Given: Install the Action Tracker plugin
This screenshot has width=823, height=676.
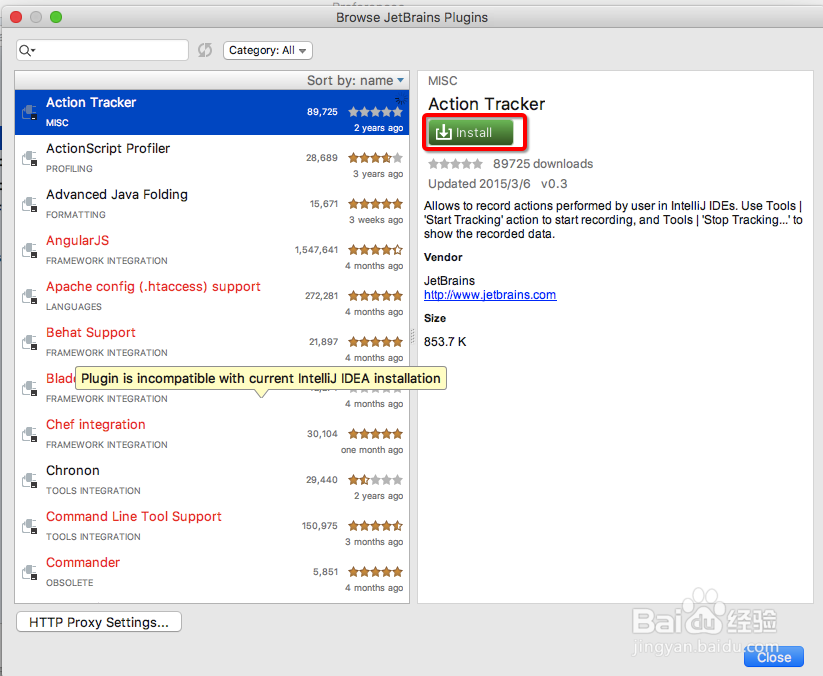Looking at the screenshot, I should [x=470, y=132].
